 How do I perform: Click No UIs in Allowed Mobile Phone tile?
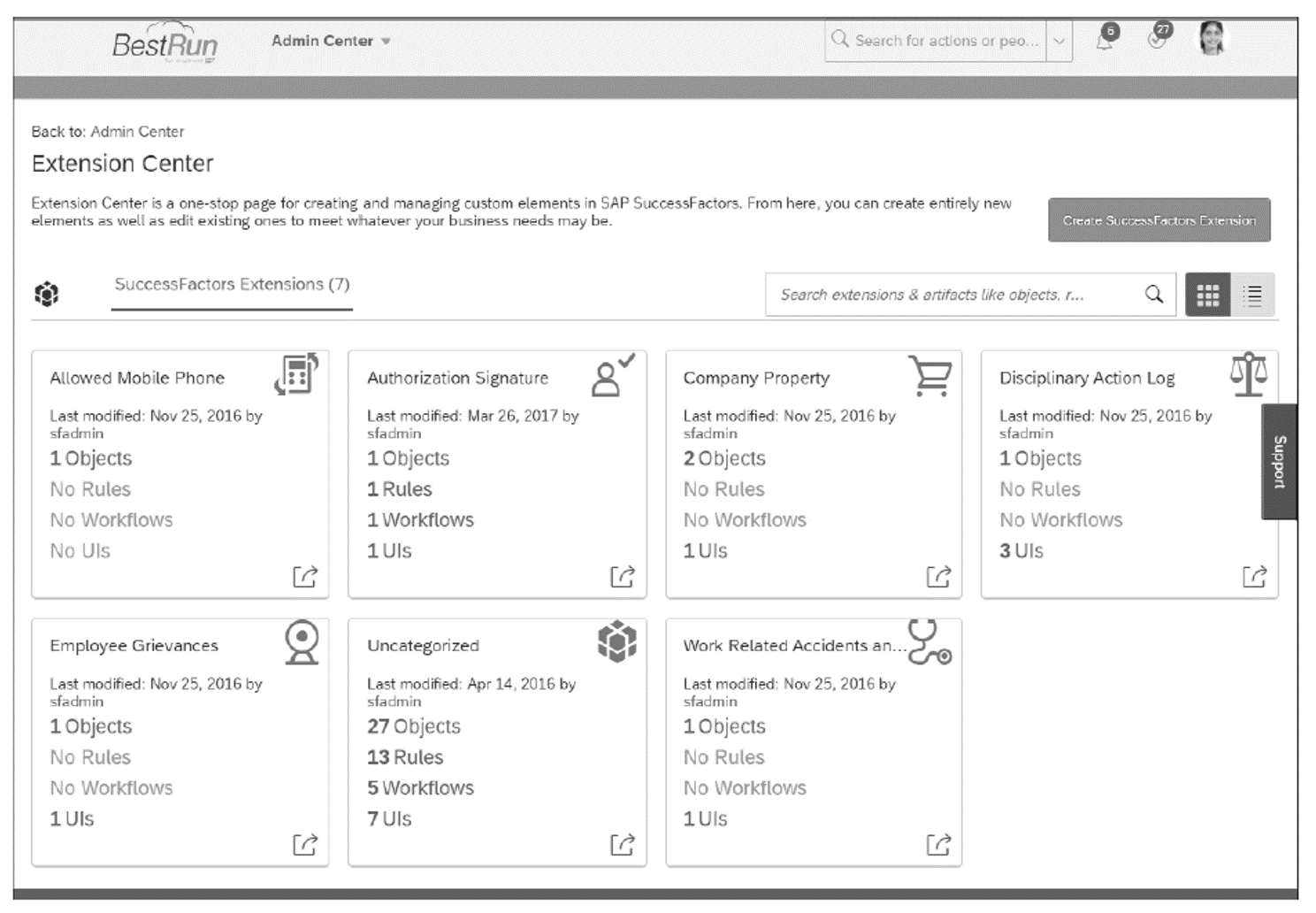pyautogui.click(x=80, y=551)
